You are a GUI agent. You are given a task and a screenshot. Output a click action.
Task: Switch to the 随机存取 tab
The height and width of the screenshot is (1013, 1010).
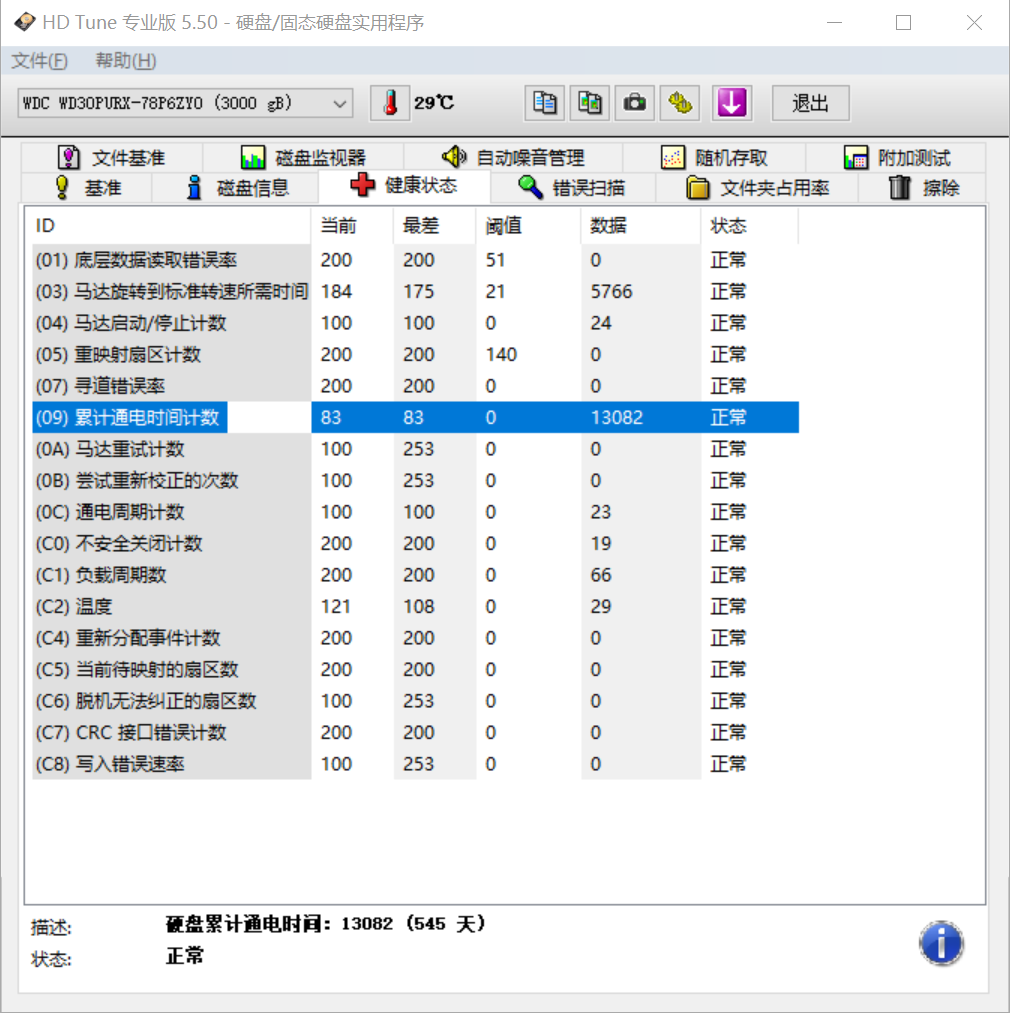(714, 157)
